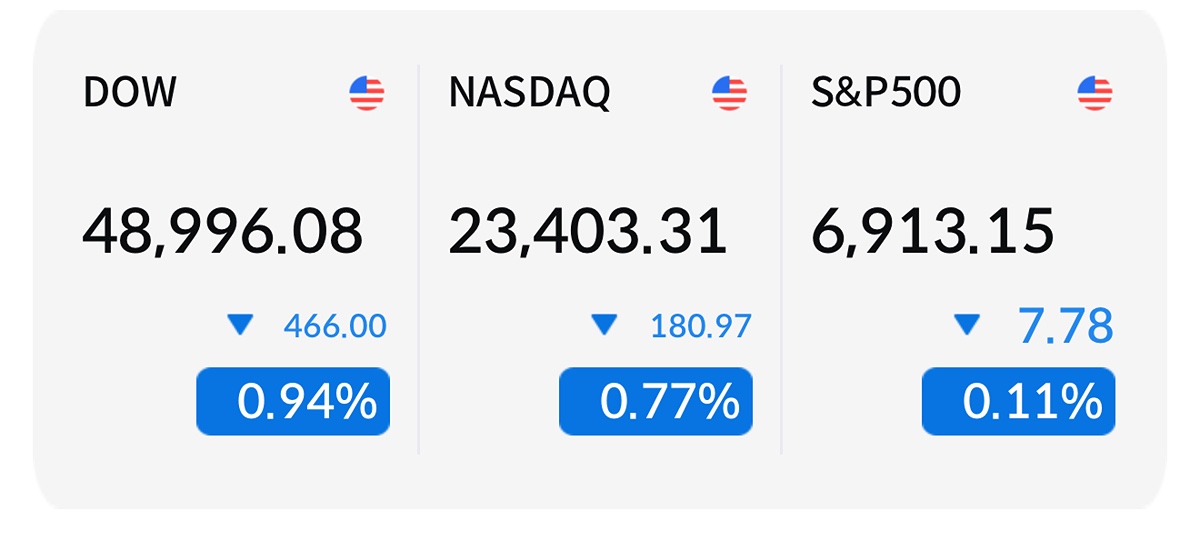The width and height of the screenshot is (1200, 551).
Task: Click the NASDAQ down-arrow triangle indicator
Action: [x=604, y=324]
